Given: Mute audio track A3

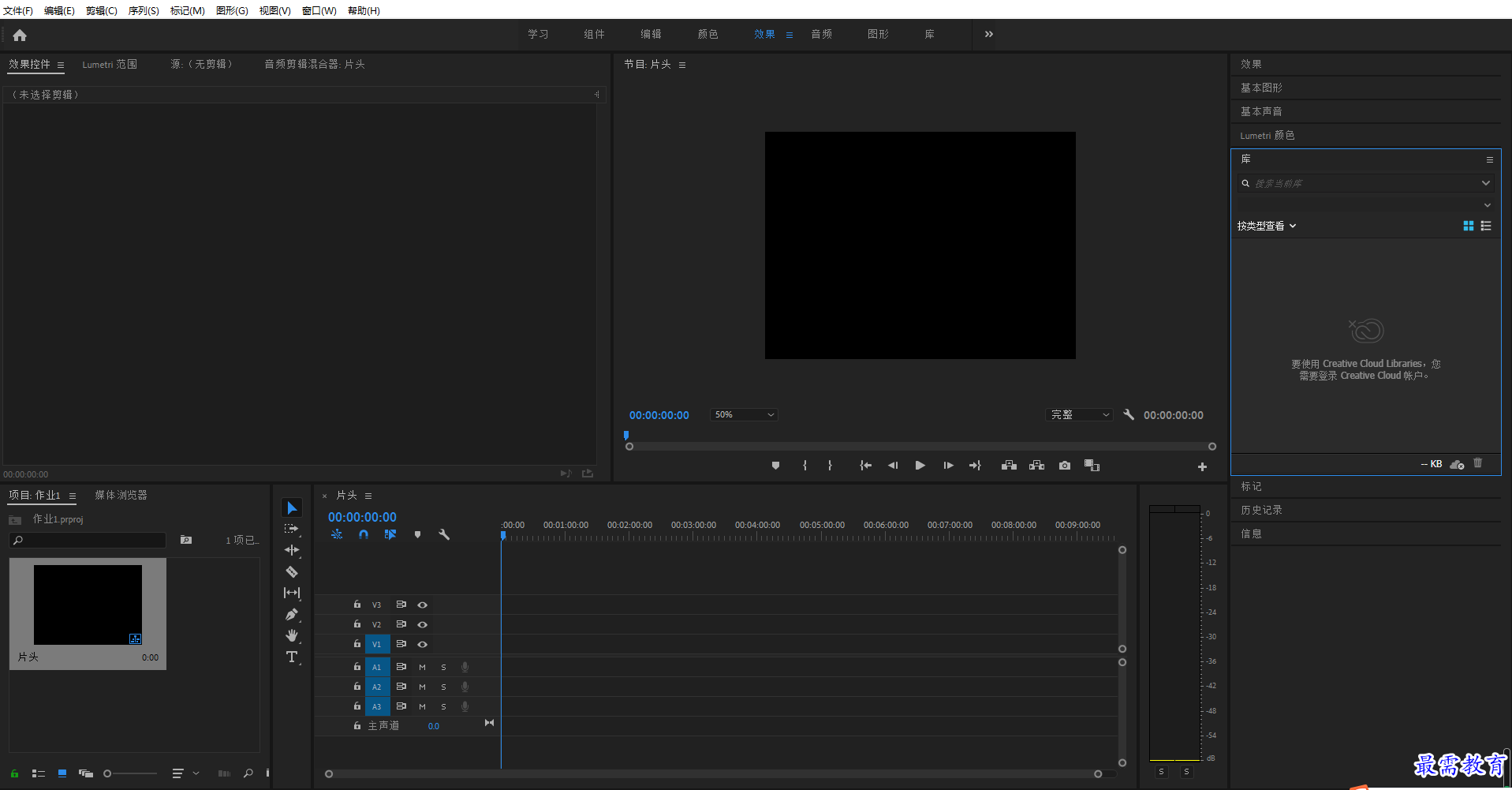Looking at the screenshot, I should [422, 706].
